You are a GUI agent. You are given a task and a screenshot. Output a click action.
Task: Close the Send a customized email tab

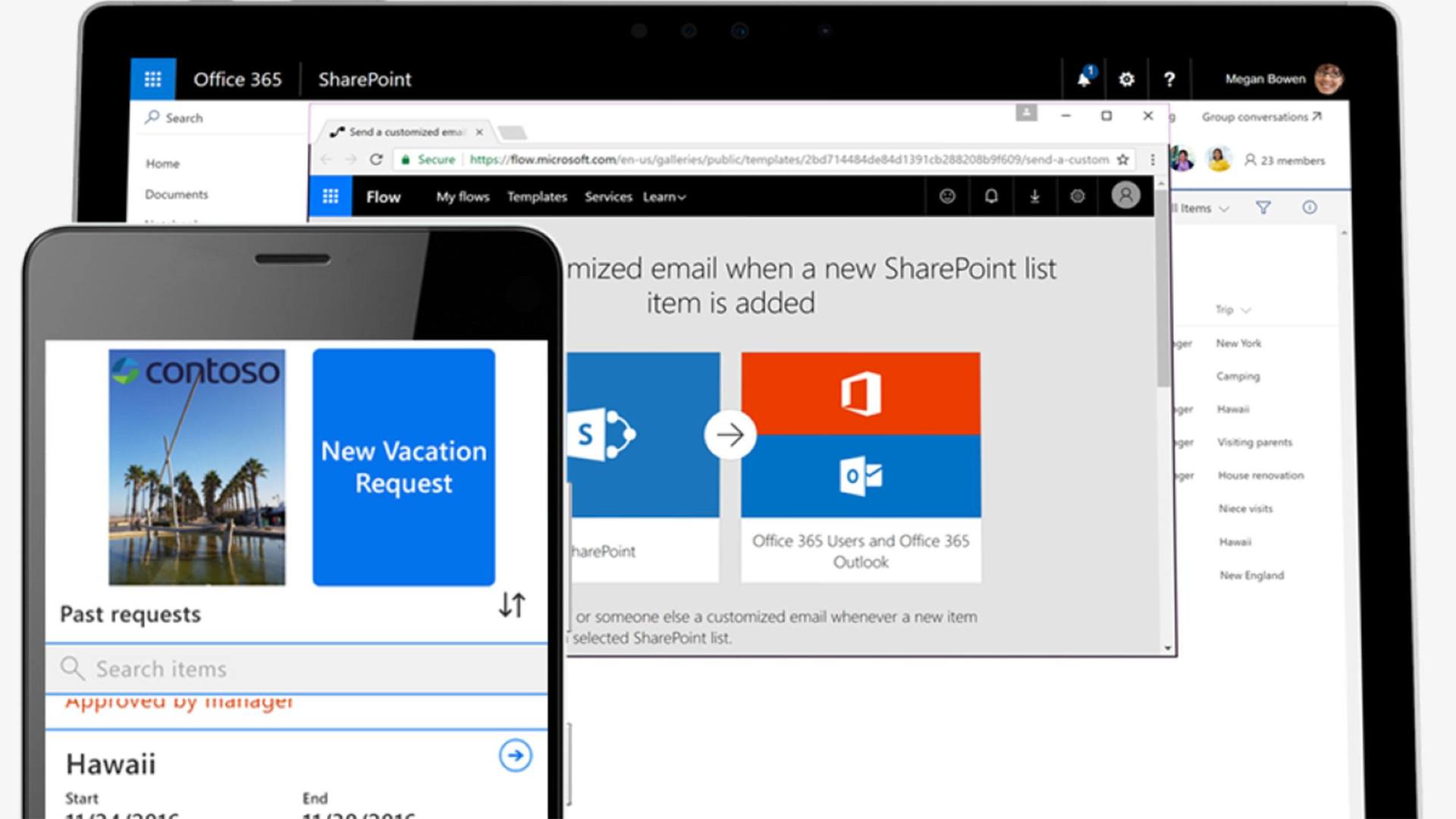(479, 132)
